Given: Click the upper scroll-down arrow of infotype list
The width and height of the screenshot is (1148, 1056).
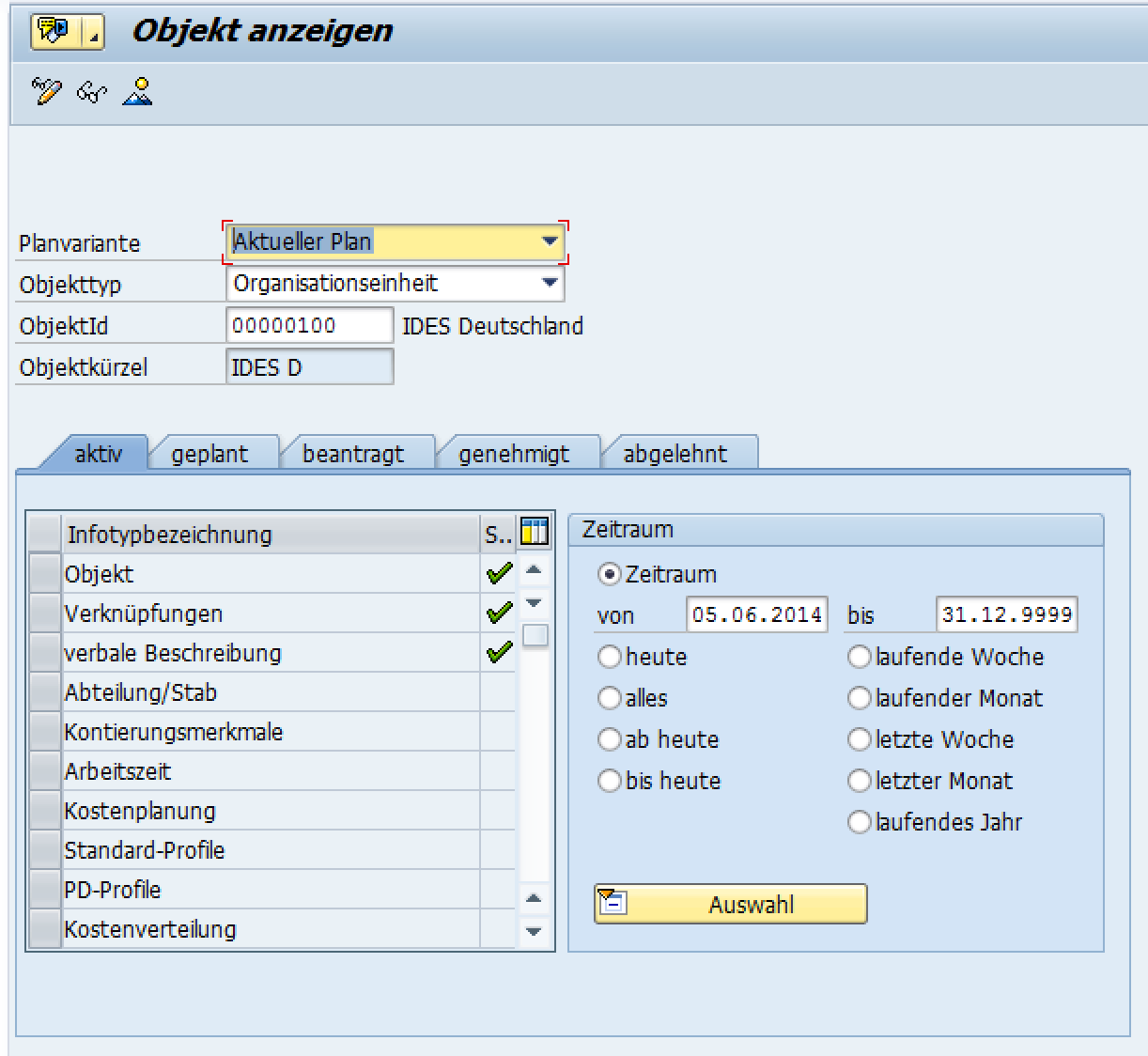Looking at the screenshot, I should (534, 602).
